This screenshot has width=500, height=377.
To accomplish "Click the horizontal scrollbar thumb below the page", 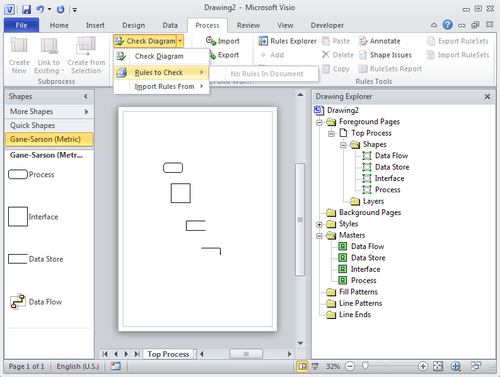I will click(x=246, y=354).
